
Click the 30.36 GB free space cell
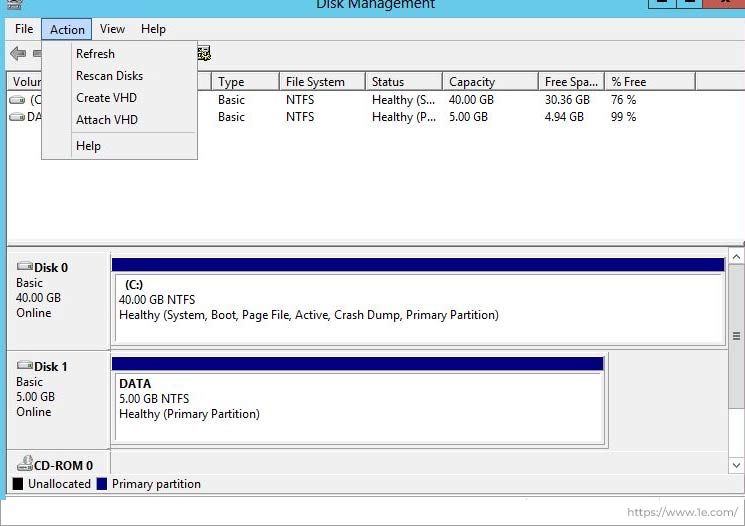567,100
